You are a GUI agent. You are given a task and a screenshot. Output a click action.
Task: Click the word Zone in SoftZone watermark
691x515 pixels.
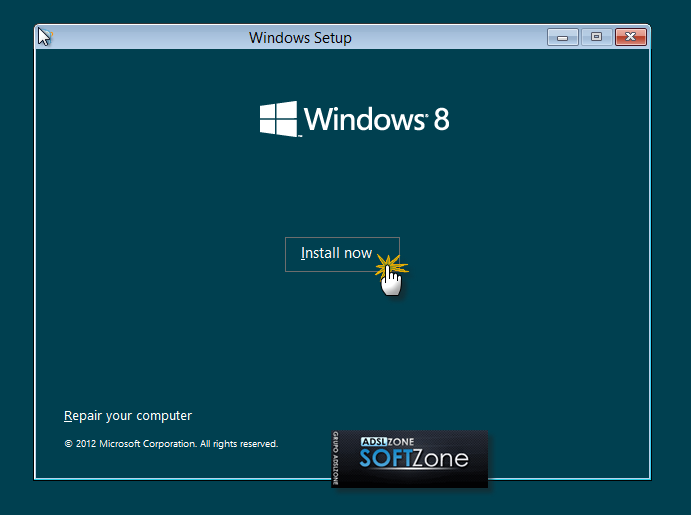pos(444,462)
